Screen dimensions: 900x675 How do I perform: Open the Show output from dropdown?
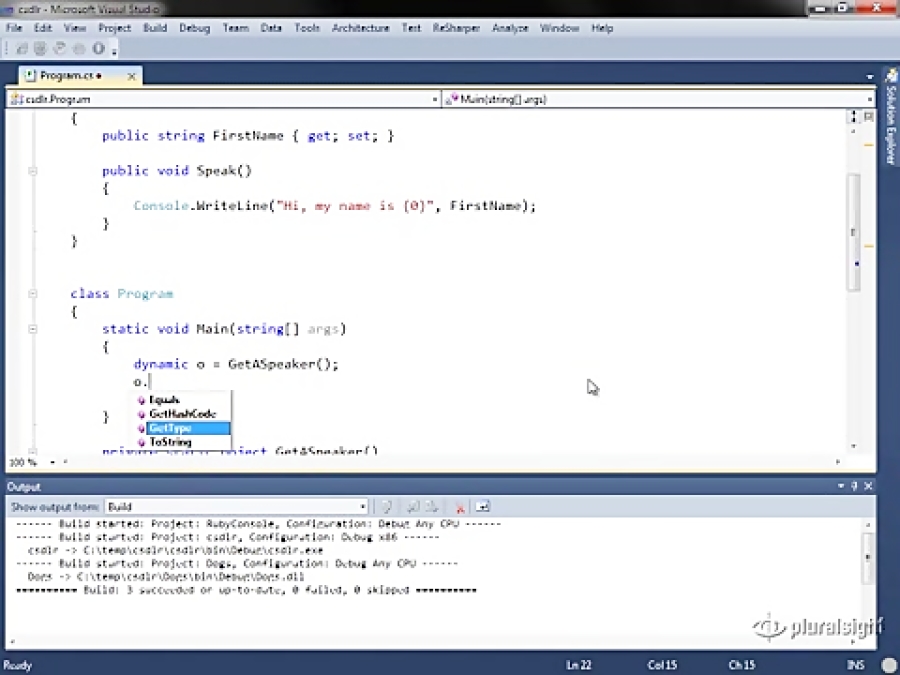click(x=362, y=507)
